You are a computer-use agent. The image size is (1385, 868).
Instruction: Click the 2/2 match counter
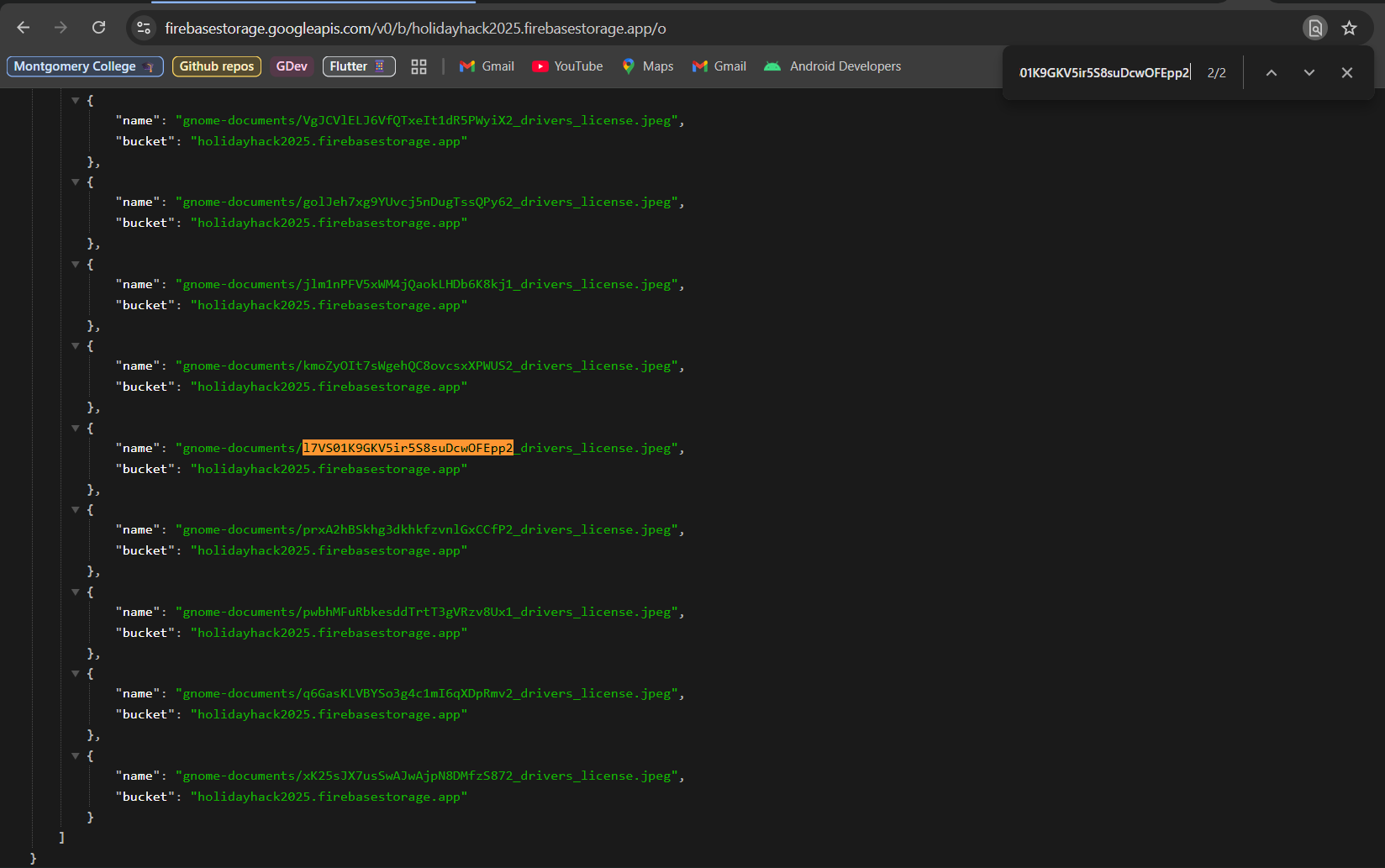coord(1216,73)
